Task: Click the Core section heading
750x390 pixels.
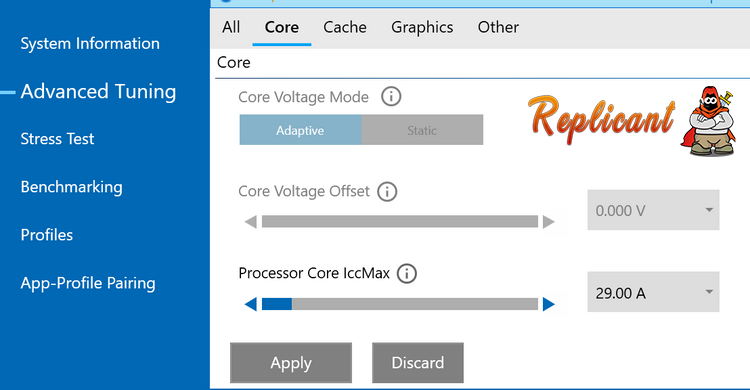Action: coord(233,63)
